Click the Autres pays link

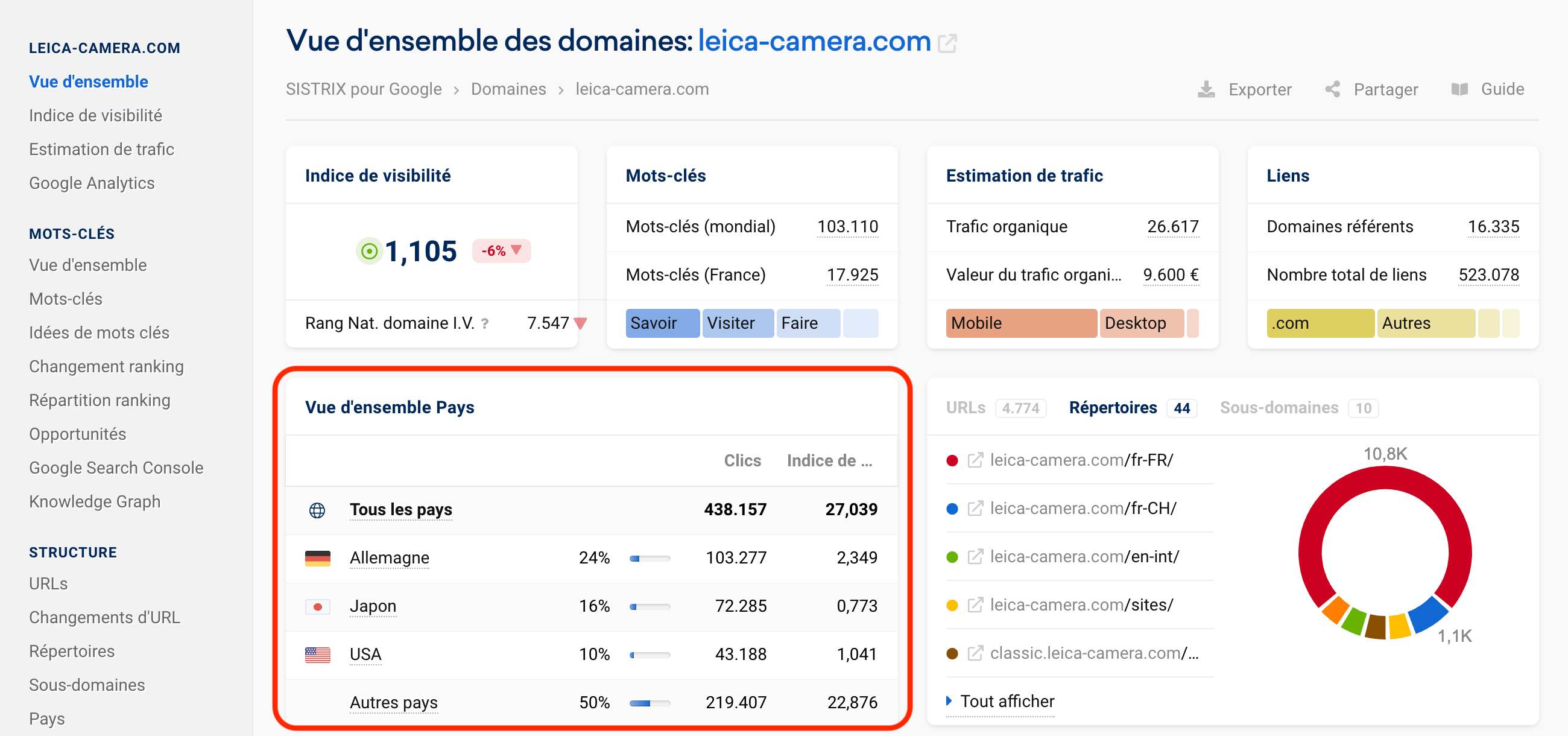394,702
